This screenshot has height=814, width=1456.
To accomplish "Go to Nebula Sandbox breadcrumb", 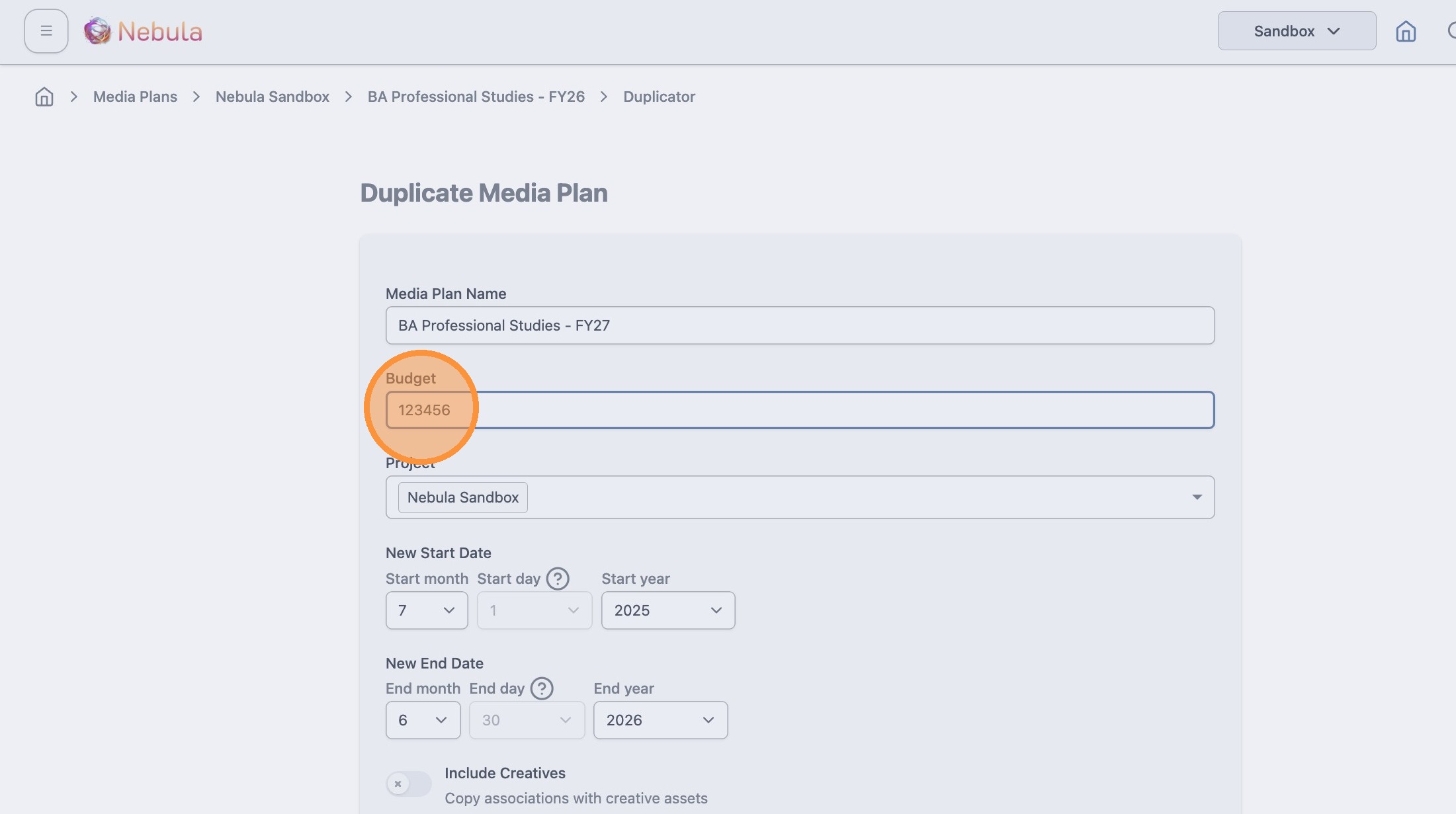I will click(x=273, y=97).
